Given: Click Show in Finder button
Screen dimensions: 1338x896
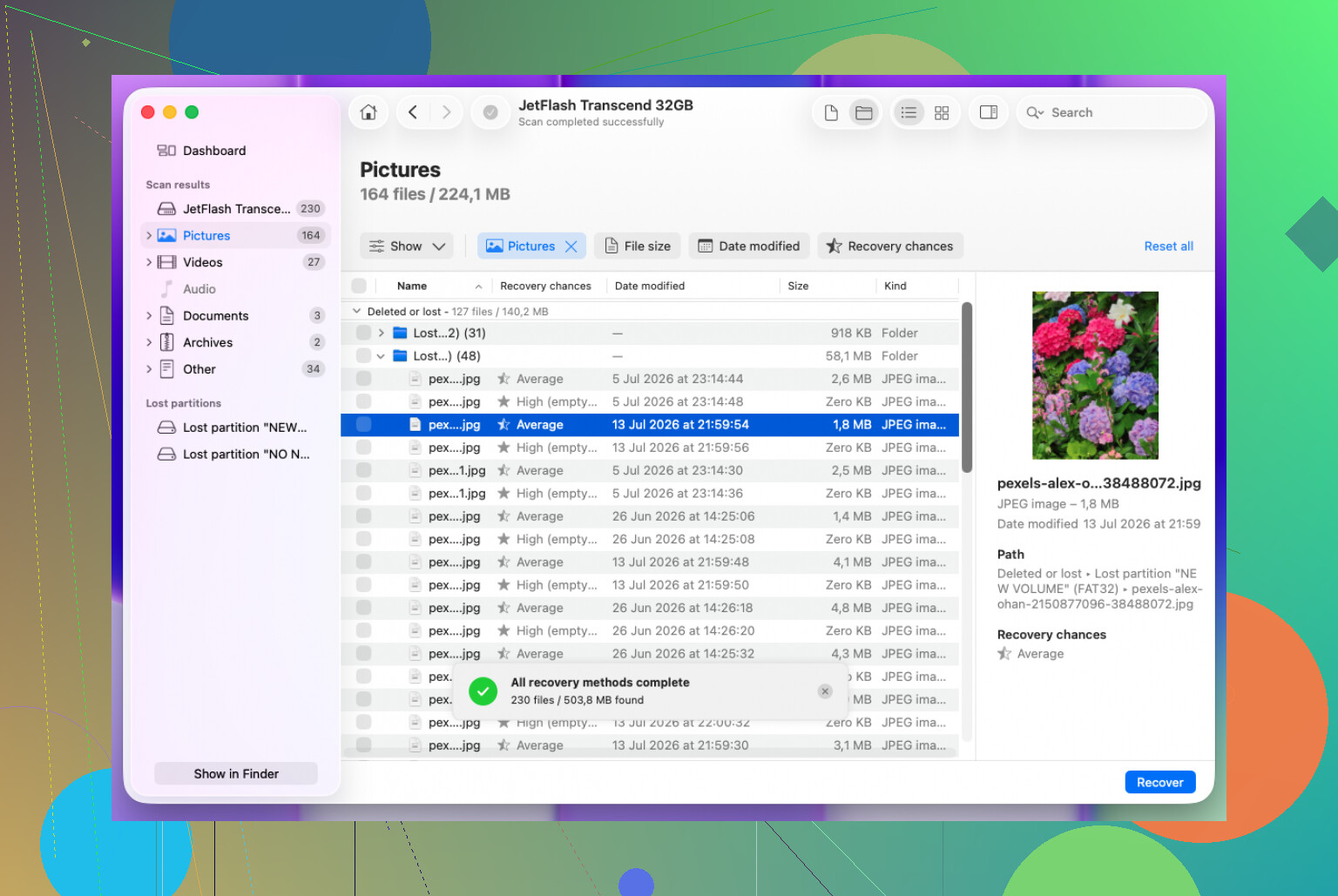Looking at the screenshot, I should point(236,773).
